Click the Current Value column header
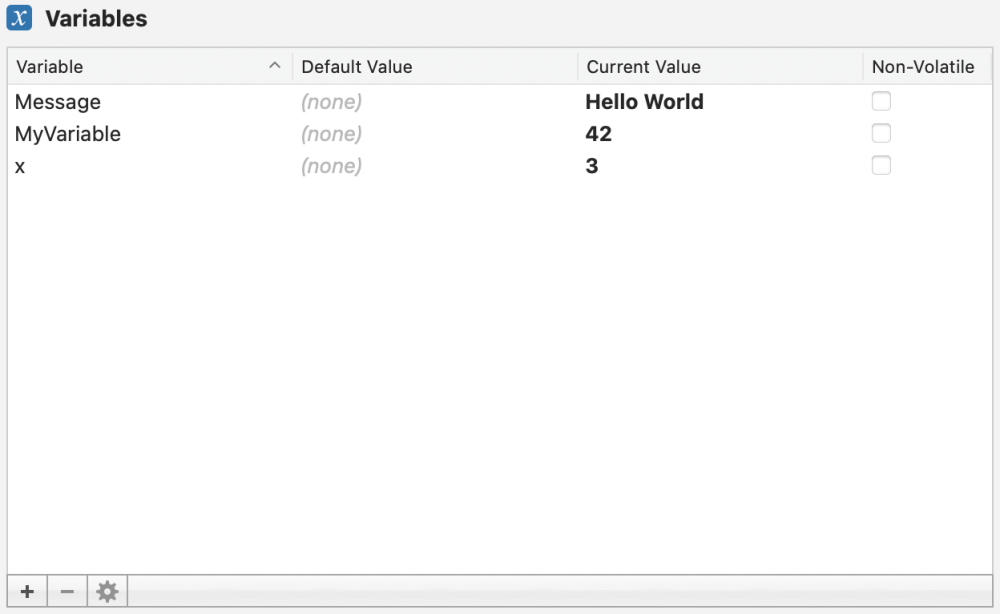Viewport: 1000px width, 614px height. (x=643, y=67)
